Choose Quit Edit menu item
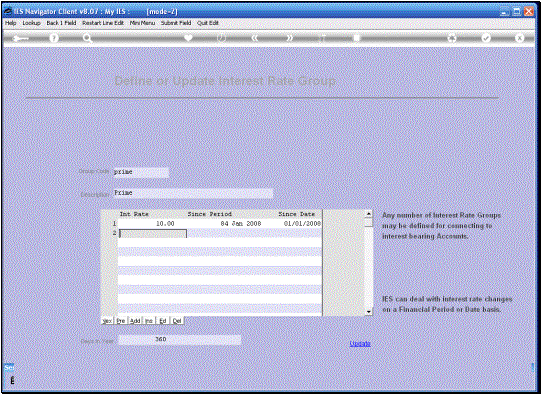The height and width of the screenshot is (394, 541). pyautogui.click(x=208, y=23)
